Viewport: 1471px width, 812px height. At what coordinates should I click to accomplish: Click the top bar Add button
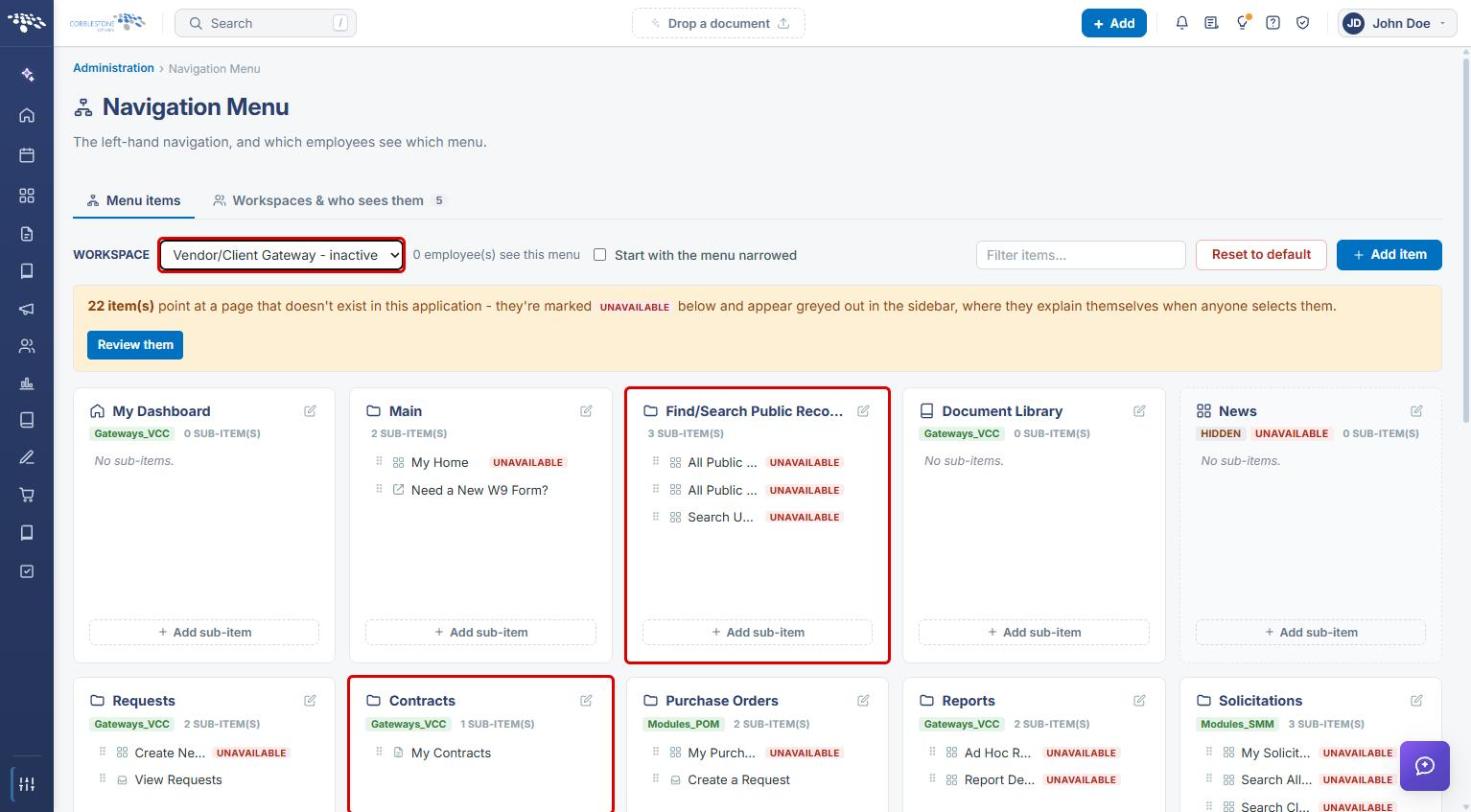click(x=1114, y=23)
